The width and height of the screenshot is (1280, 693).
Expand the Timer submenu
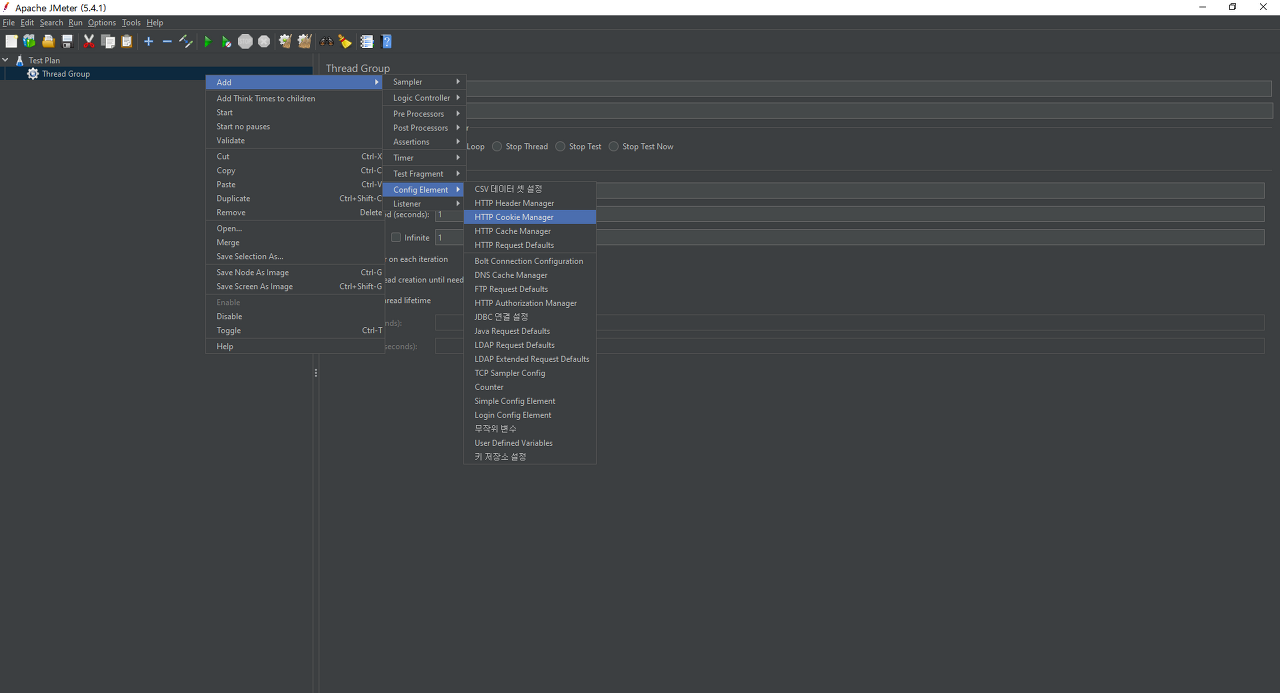425,158
